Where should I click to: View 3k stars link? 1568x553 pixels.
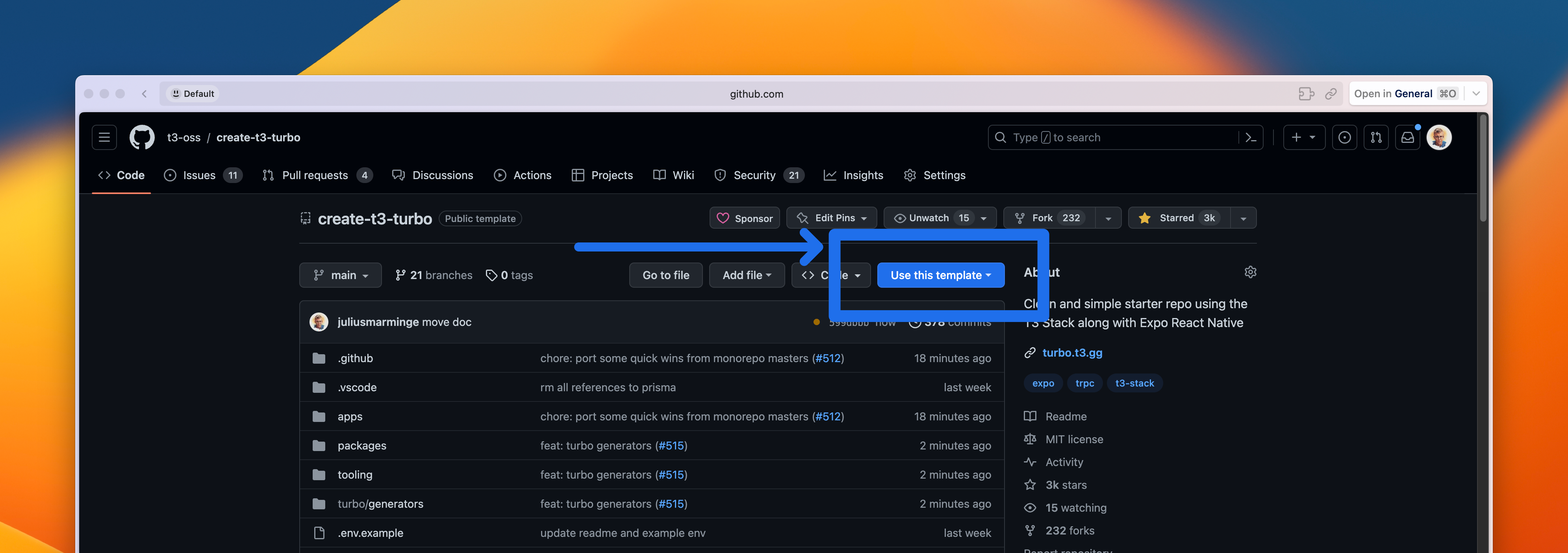tap(1056, 485)
